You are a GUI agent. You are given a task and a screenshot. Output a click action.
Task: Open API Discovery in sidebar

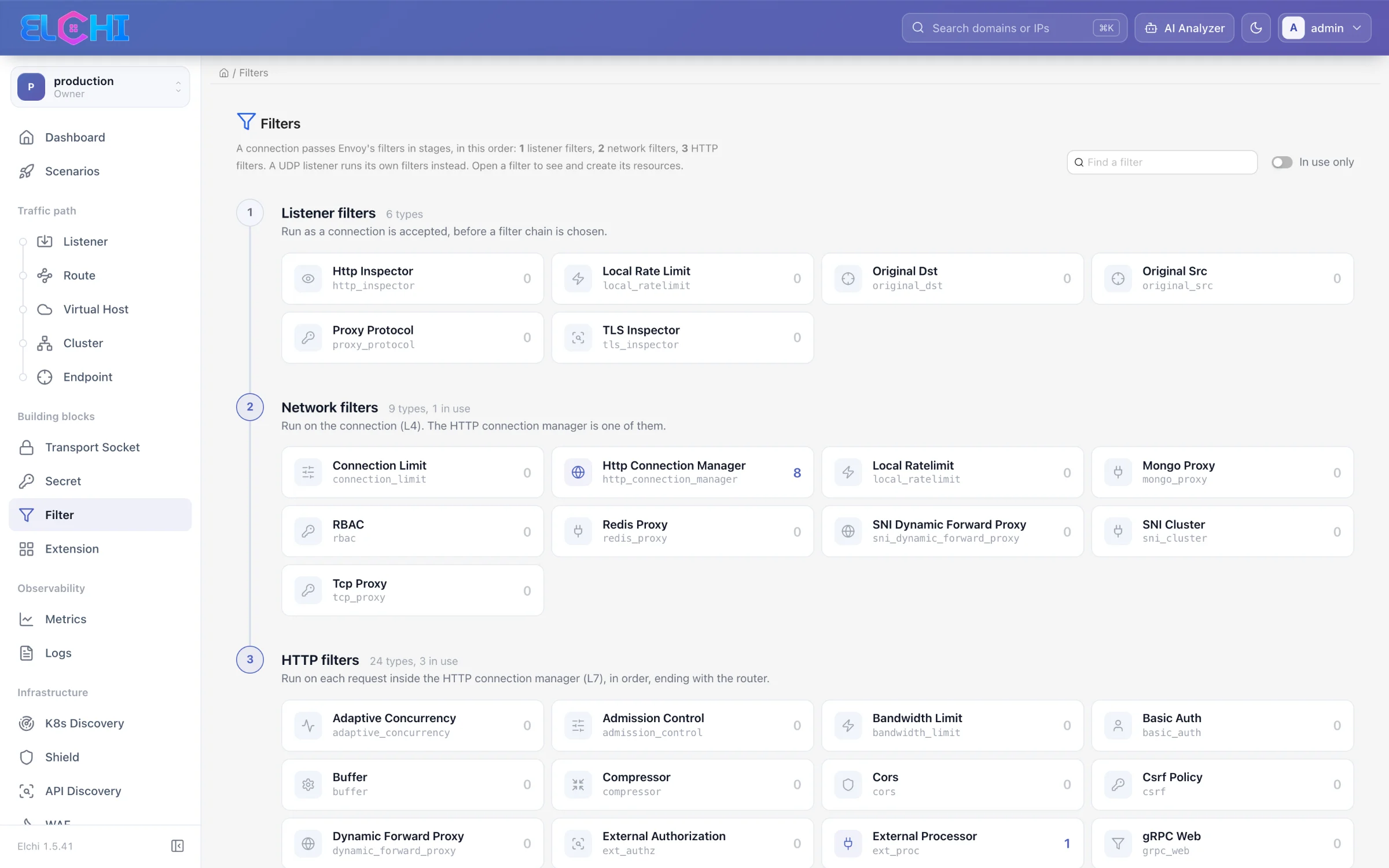100,791
